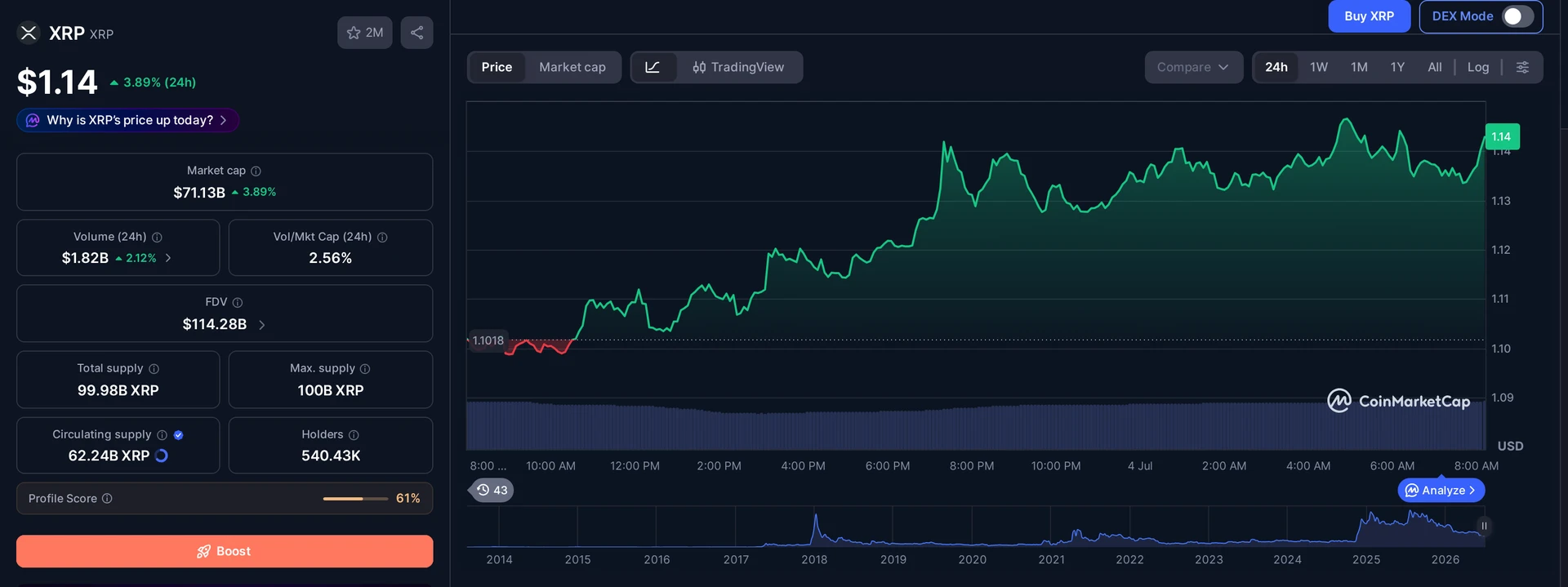Click FDV info icon

click(238, 302)
